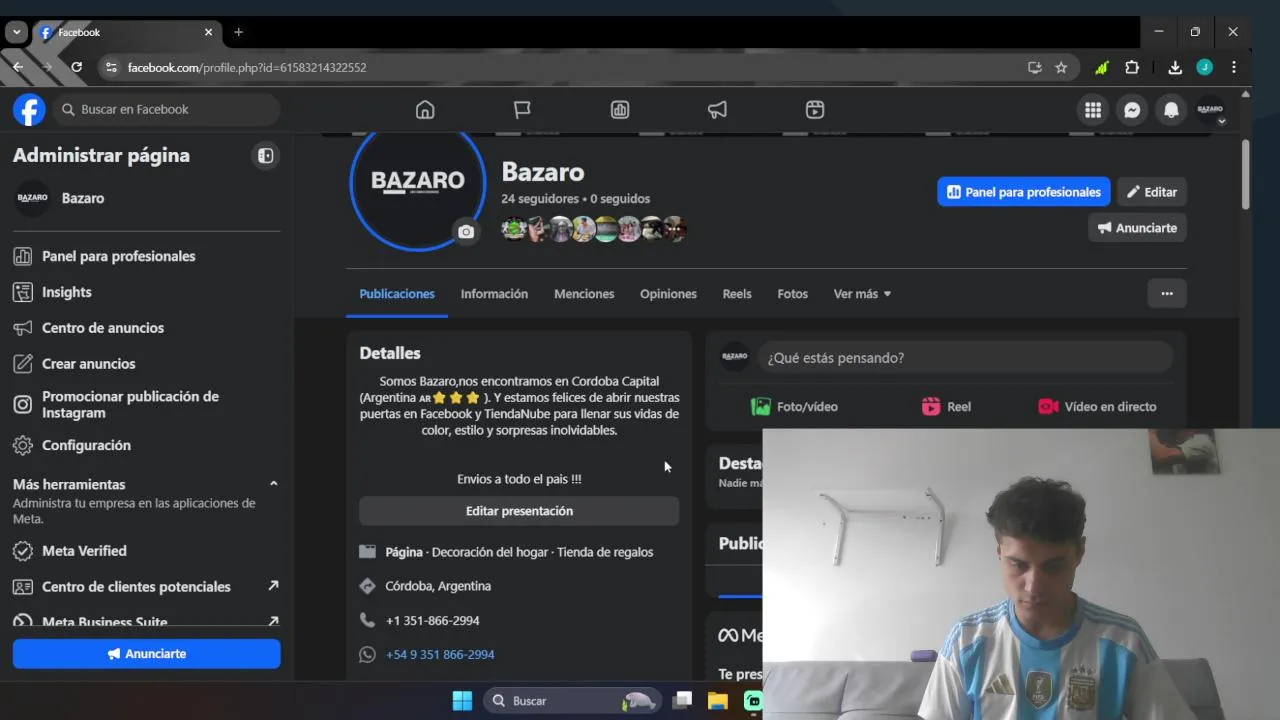Switch to the Reels profile tab
The width and height of the screenshot is (1280, 720).
click(737, 294)
